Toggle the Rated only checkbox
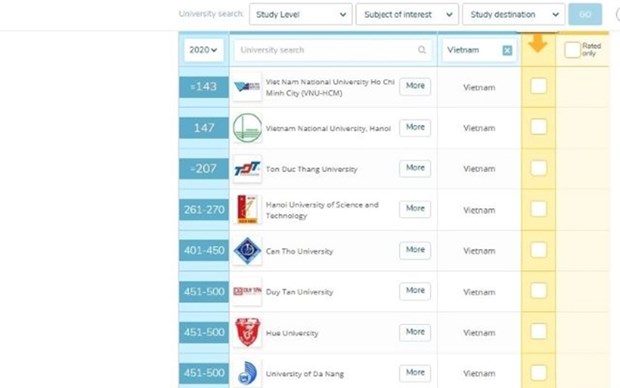Image resolution: width=620 pixels, height=388 pixels. (572, 50)
